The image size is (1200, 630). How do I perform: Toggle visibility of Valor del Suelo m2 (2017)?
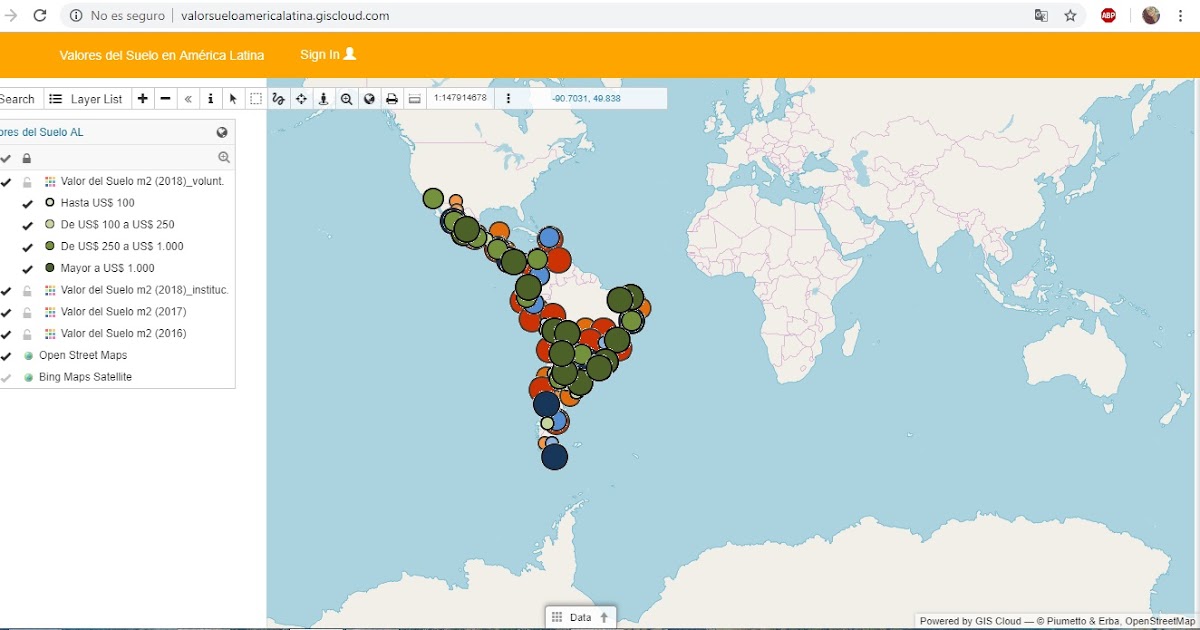pos(6,311)
